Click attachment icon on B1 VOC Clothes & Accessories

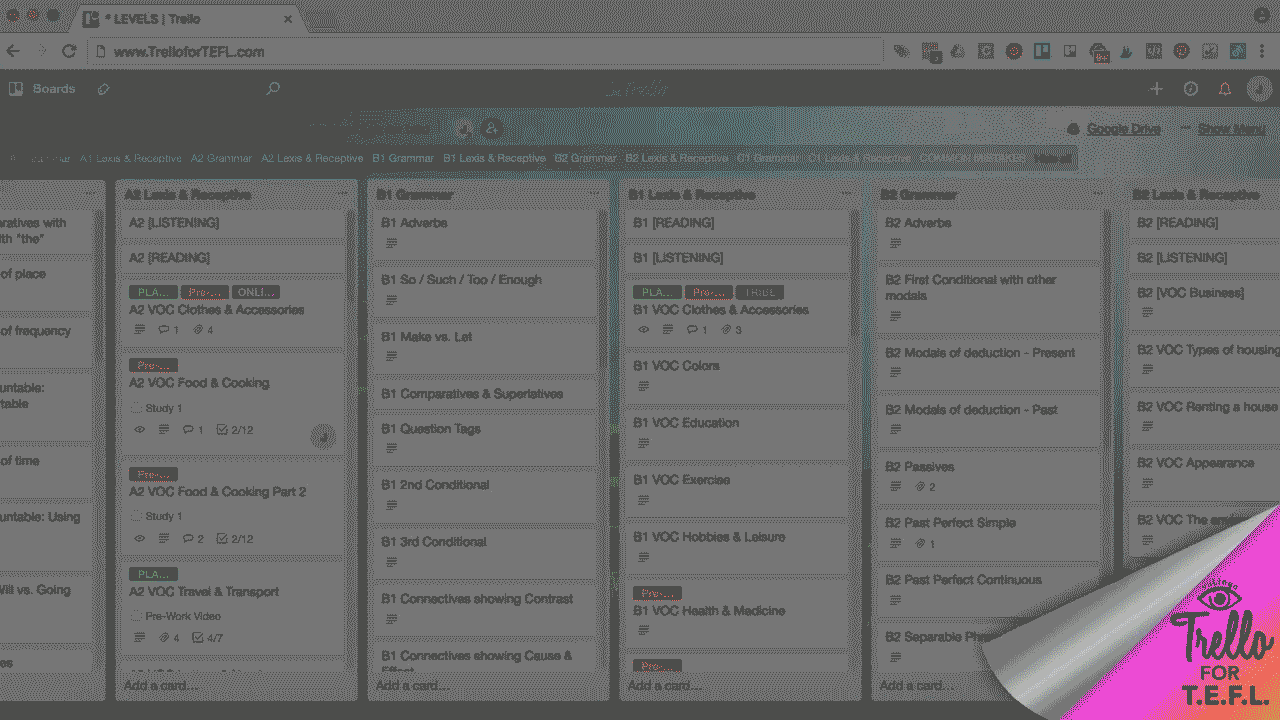(x=725, y=330)
